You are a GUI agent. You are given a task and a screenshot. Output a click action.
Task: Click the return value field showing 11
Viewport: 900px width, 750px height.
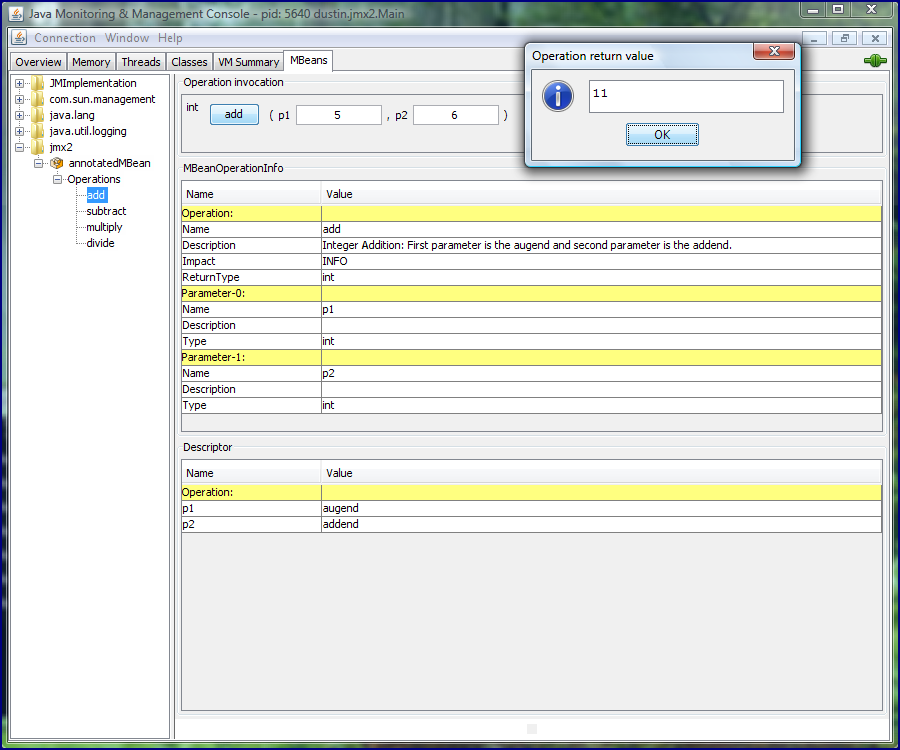686,96
